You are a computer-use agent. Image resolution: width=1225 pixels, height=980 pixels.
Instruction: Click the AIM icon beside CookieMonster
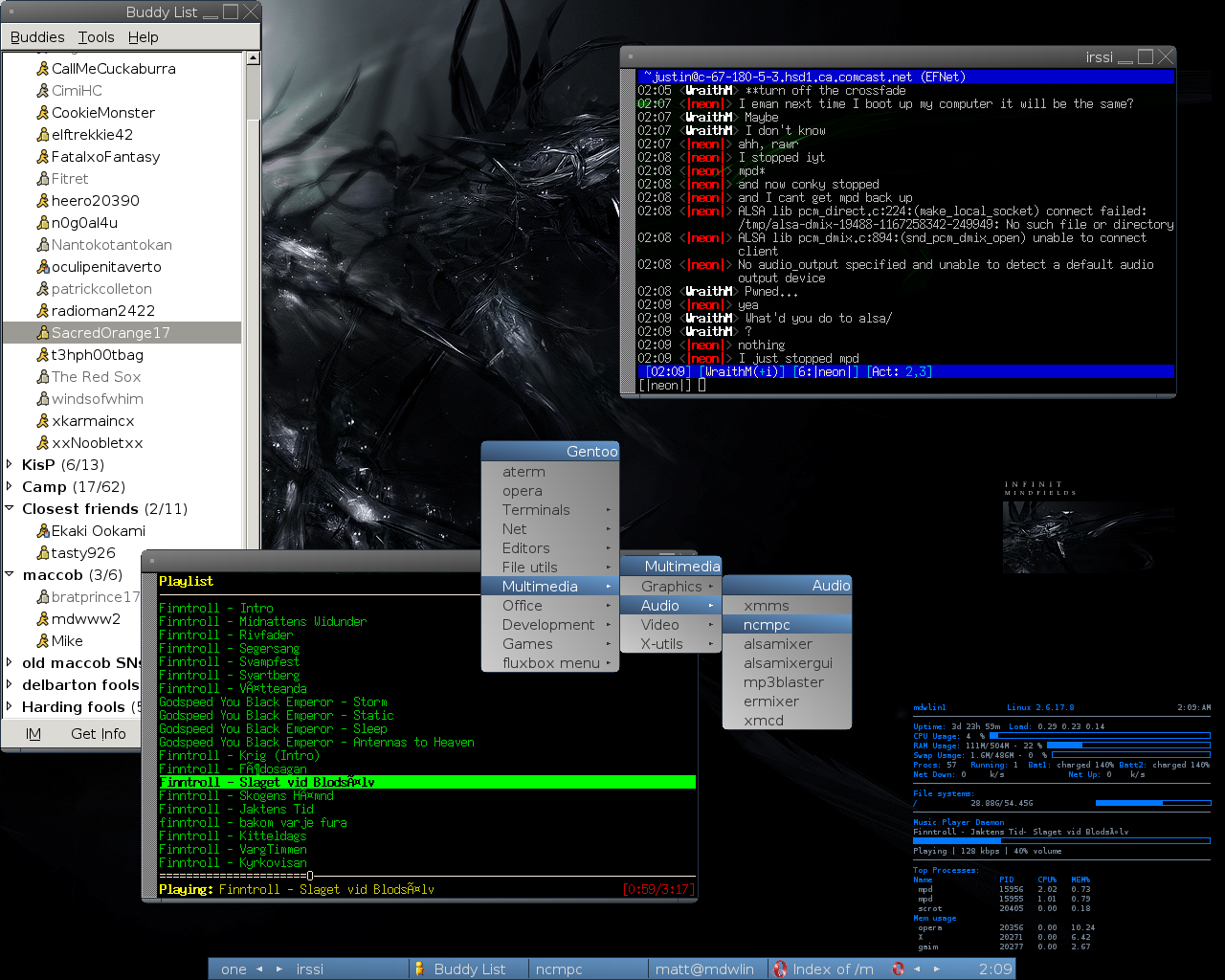[42, 113]
